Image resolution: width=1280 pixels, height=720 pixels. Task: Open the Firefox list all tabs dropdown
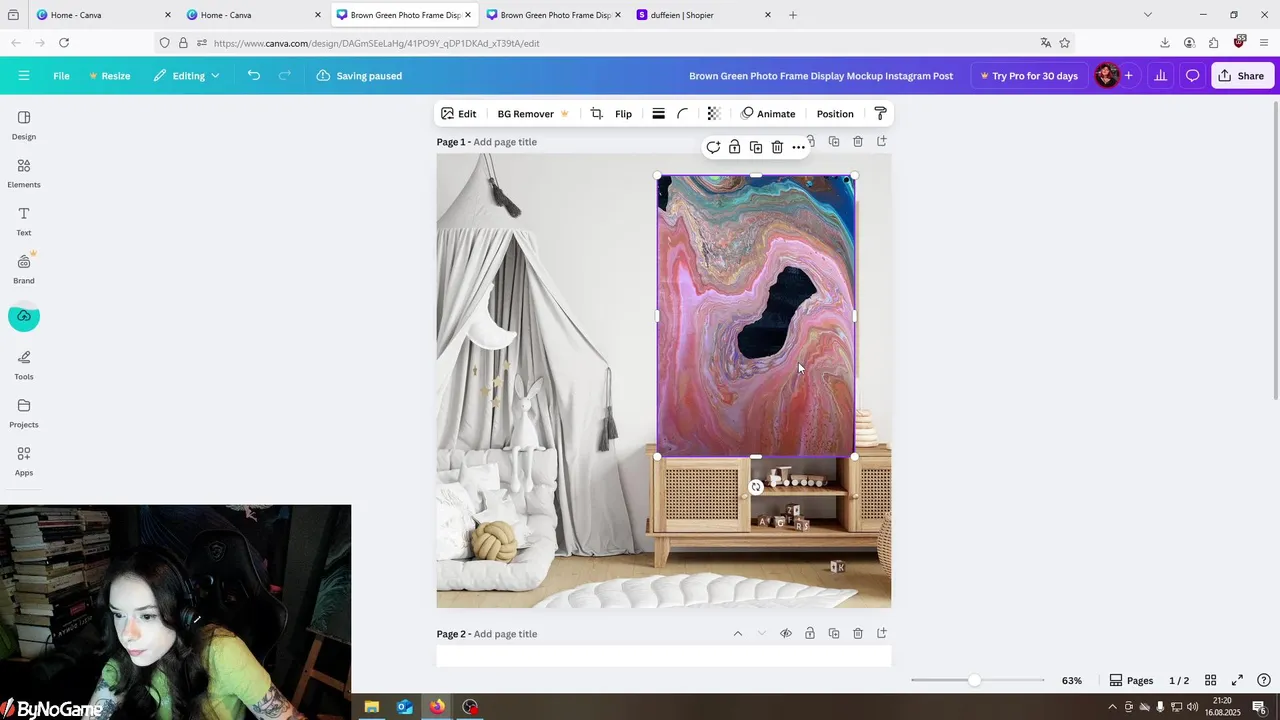pos(1148,15)
